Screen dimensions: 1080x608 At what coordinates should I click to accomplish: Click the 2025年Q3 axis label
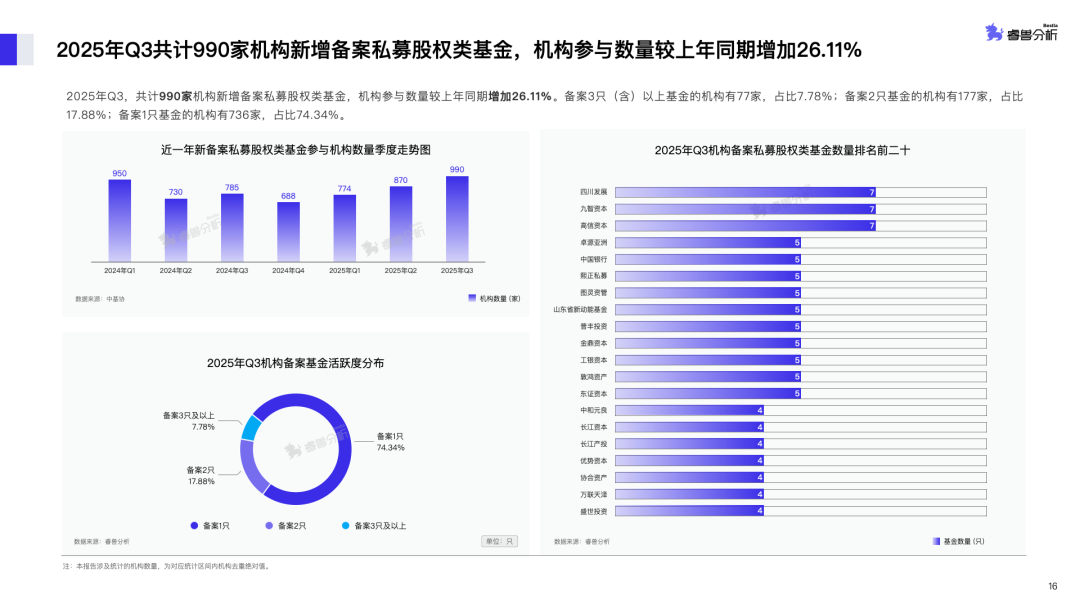[x=457, y=271]
